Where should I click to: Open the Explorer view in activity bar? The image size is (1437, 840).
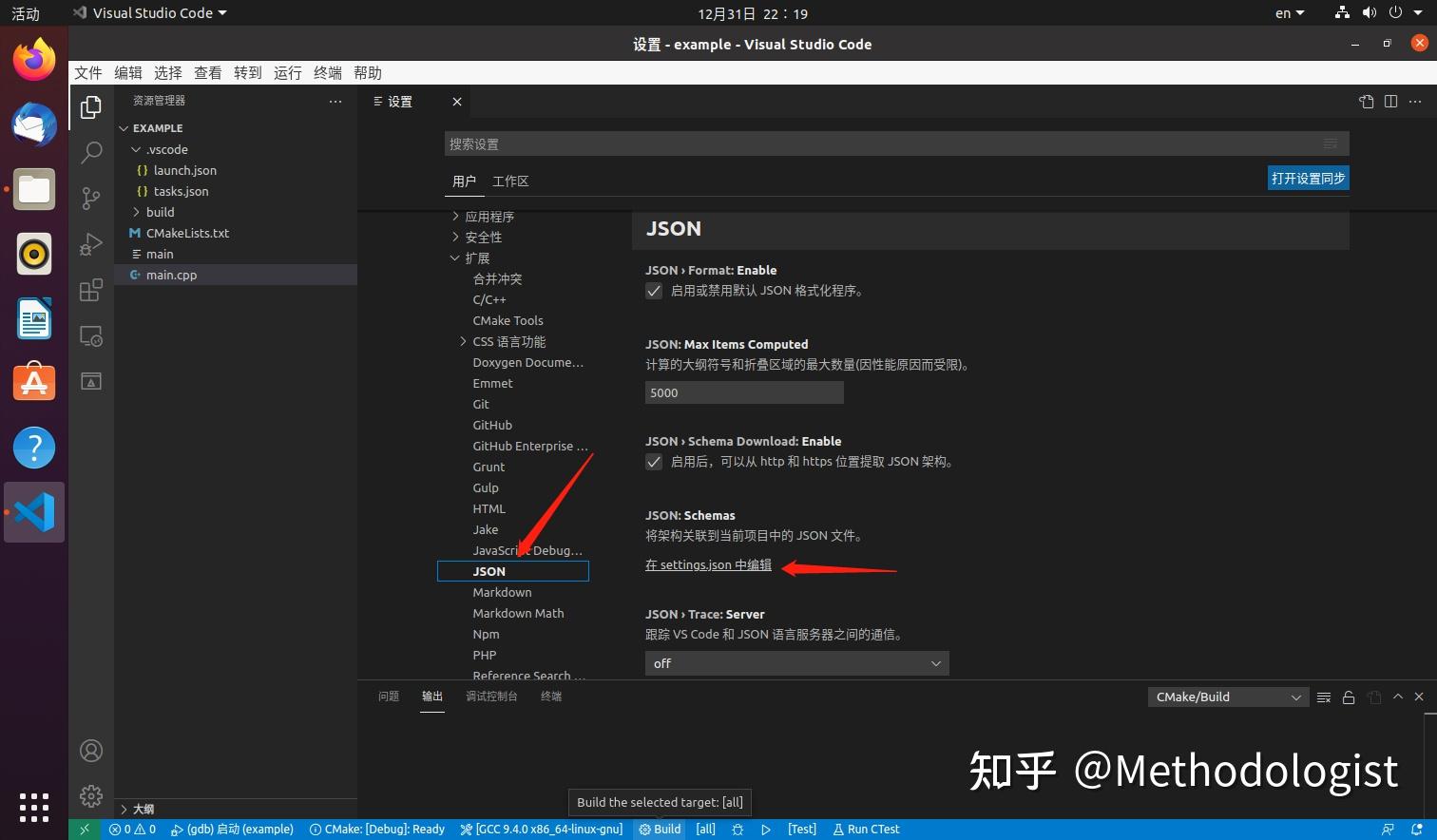click(91, 107)
